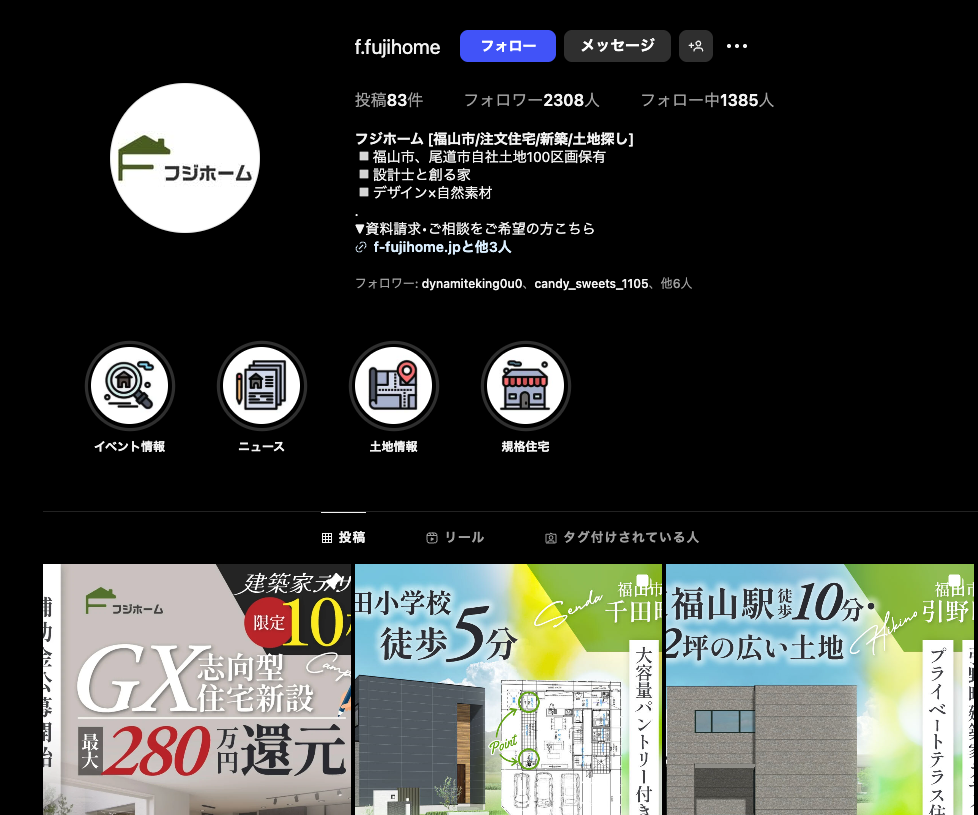Switch to the リール tab
Image resolution: width=978 pixels, height=815 pixels.
tap(455, 538)
